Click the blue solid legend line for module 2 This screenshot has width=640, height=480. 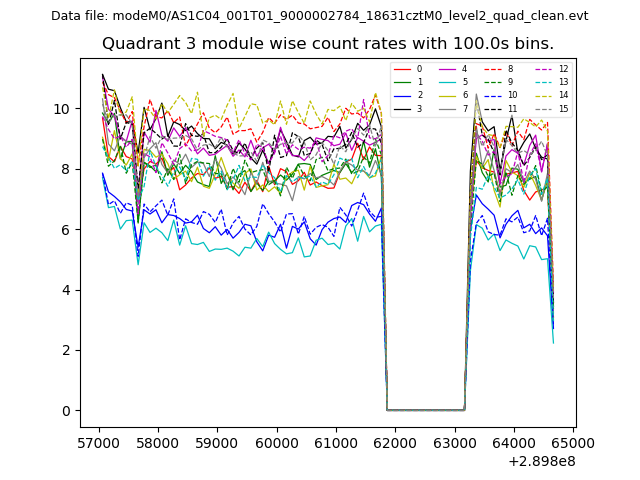click(402, 95)
